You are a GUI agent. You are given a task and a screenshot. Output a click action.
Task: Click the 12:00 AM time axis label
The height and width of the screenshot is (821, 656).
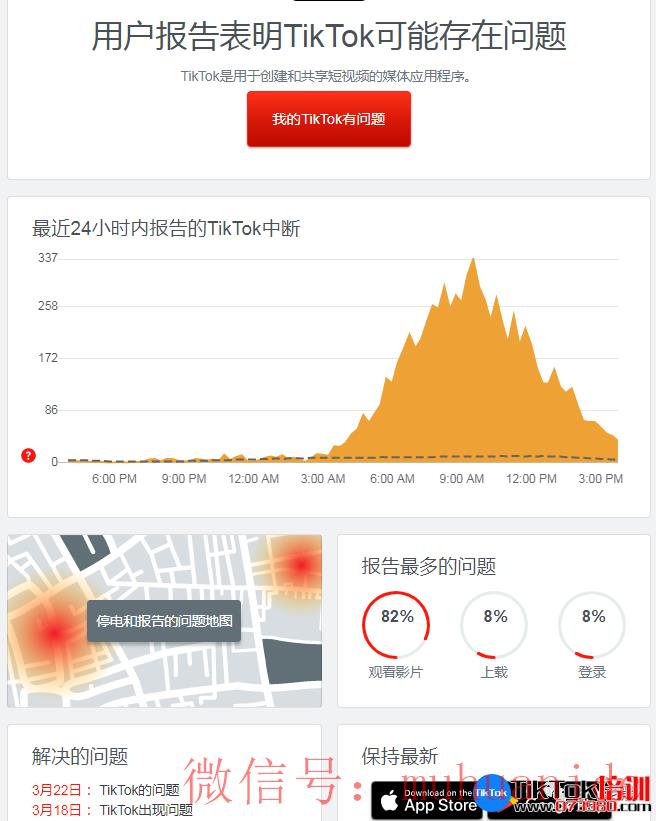(253, 479)
